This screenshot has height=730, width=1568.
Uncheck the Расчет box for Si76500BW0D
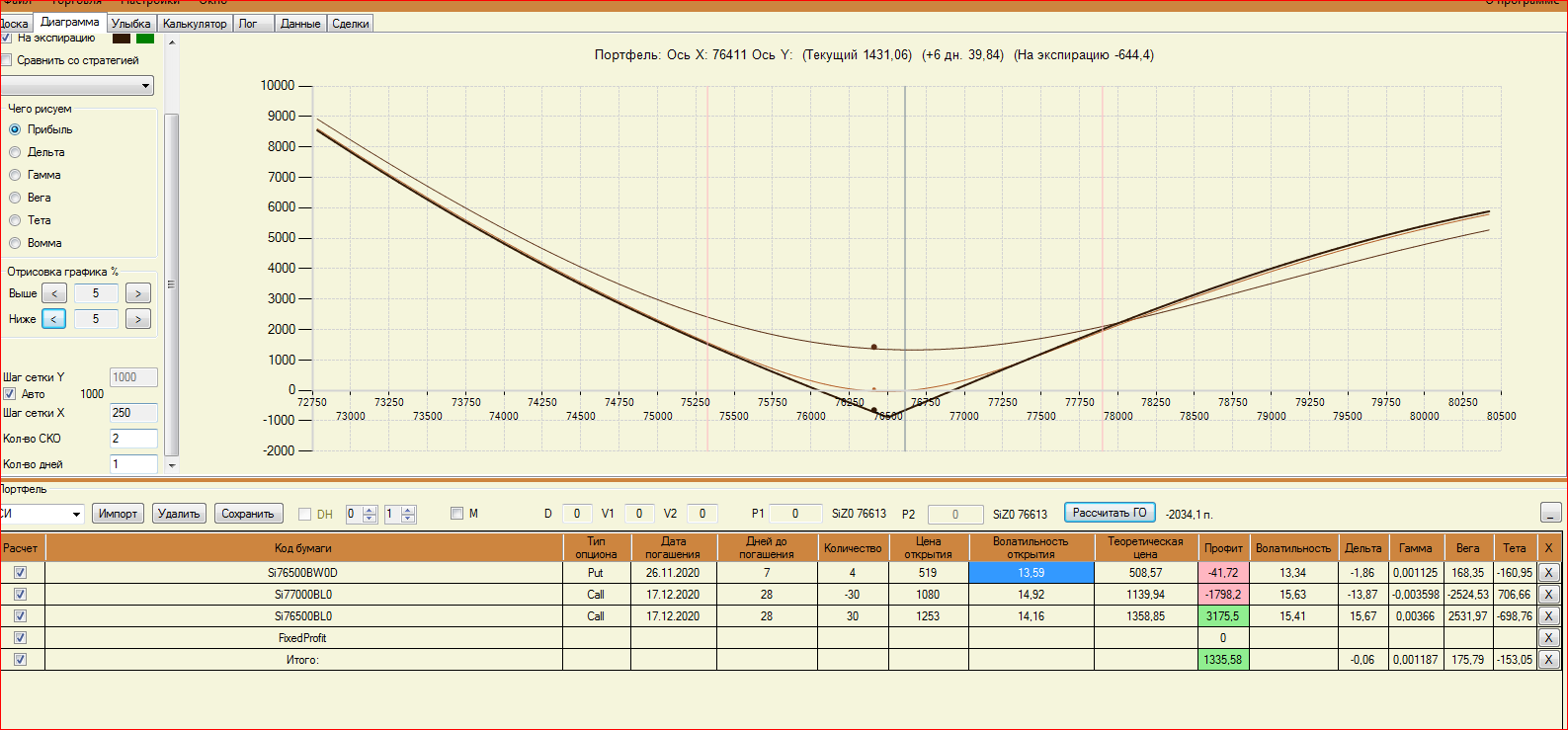pos(20,573)
